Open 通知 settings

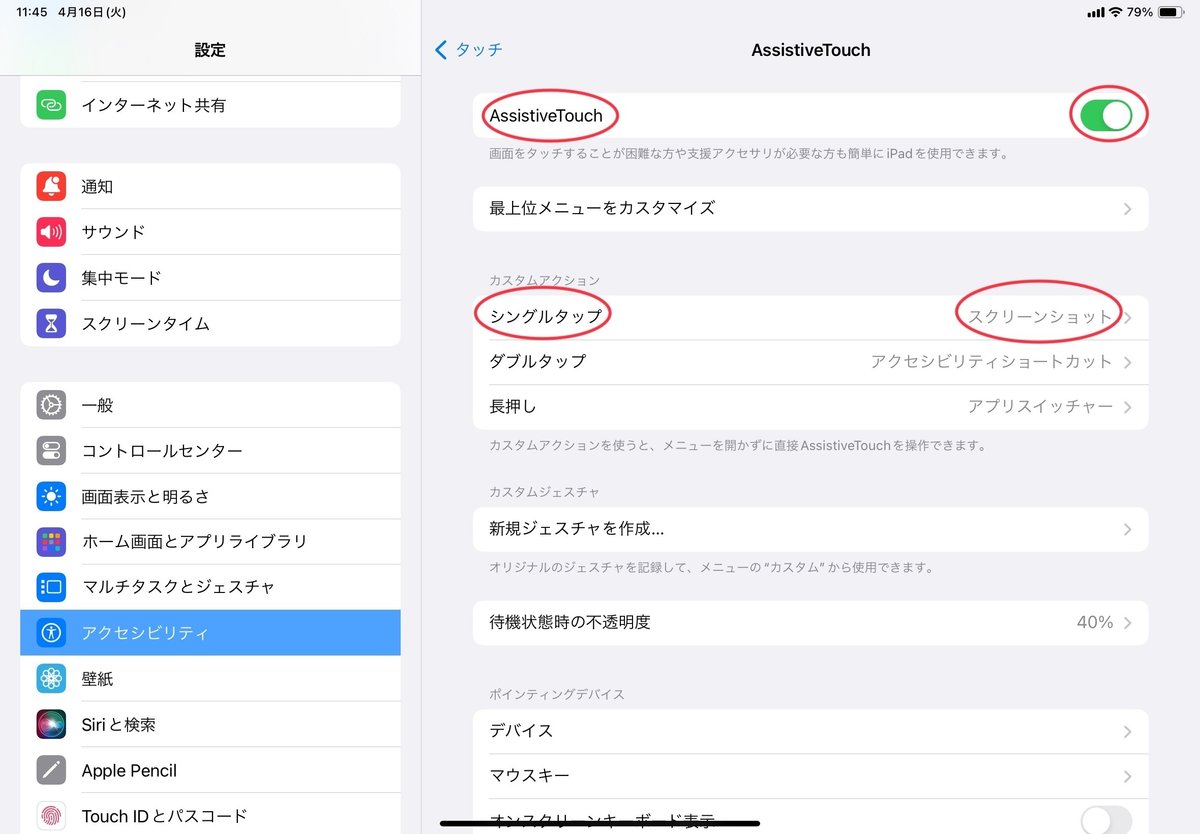[210, 186]
